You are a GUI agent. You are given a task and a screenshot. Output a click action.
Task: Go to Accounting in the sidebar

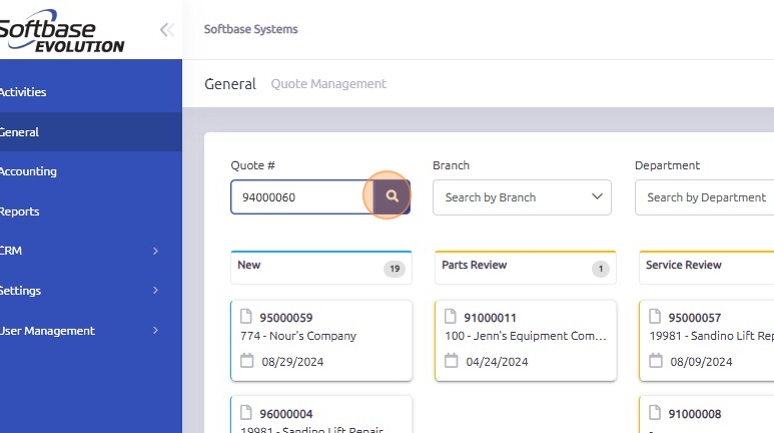click(28, 171)
